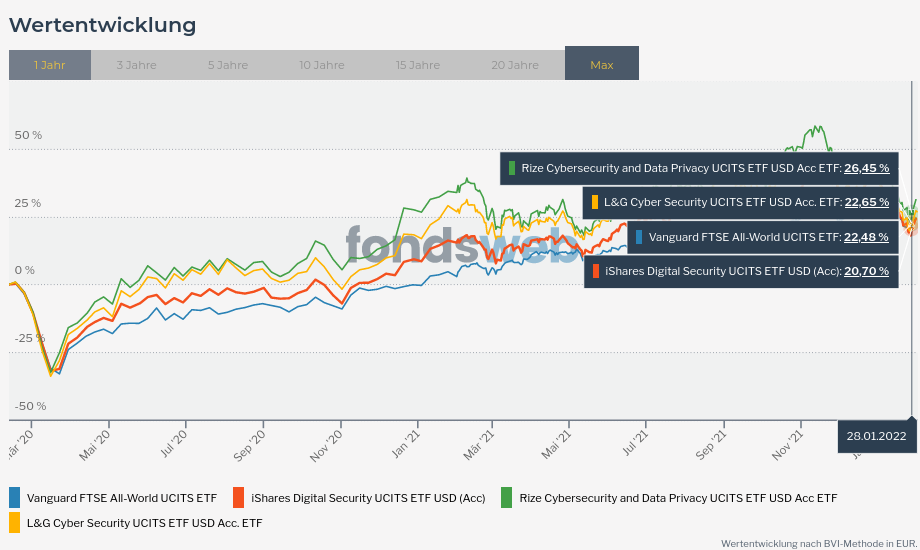Screen dimensions: 920x550
Task: Choose the 15 Jahre time range
Action: tap(417, 65)
